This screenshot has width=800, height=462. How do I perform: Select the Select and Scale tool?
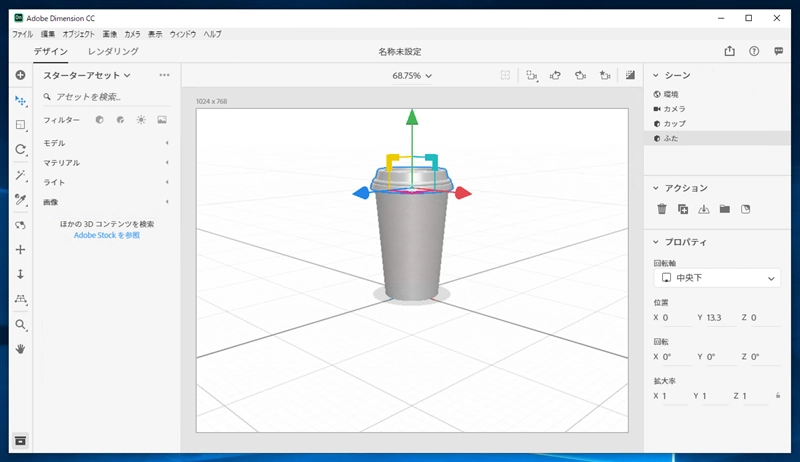[20, 125]
